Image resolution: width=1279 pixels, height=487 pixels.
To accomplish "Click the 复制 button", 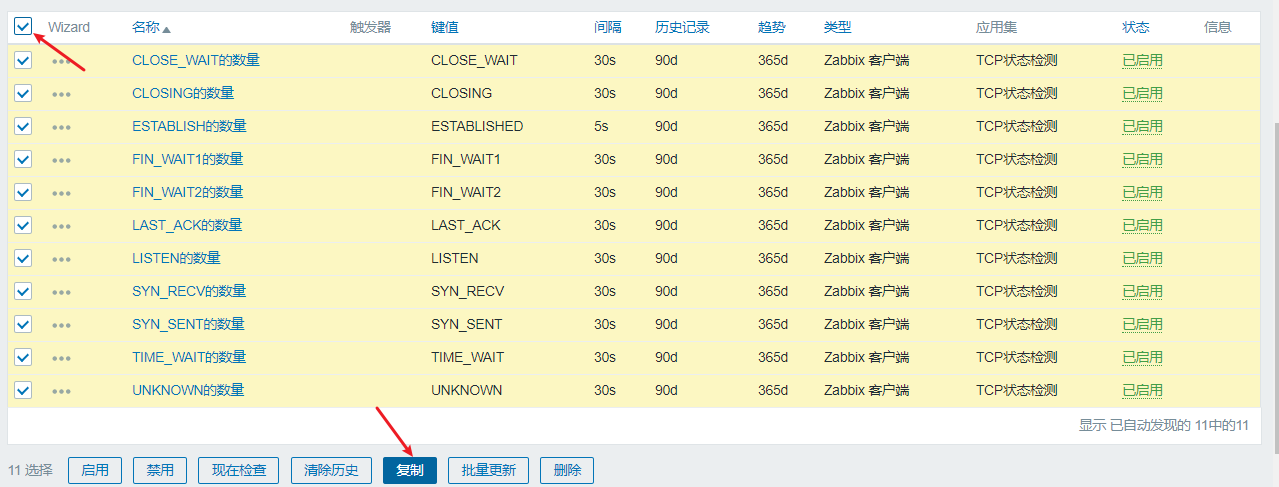I will [410, 470].
